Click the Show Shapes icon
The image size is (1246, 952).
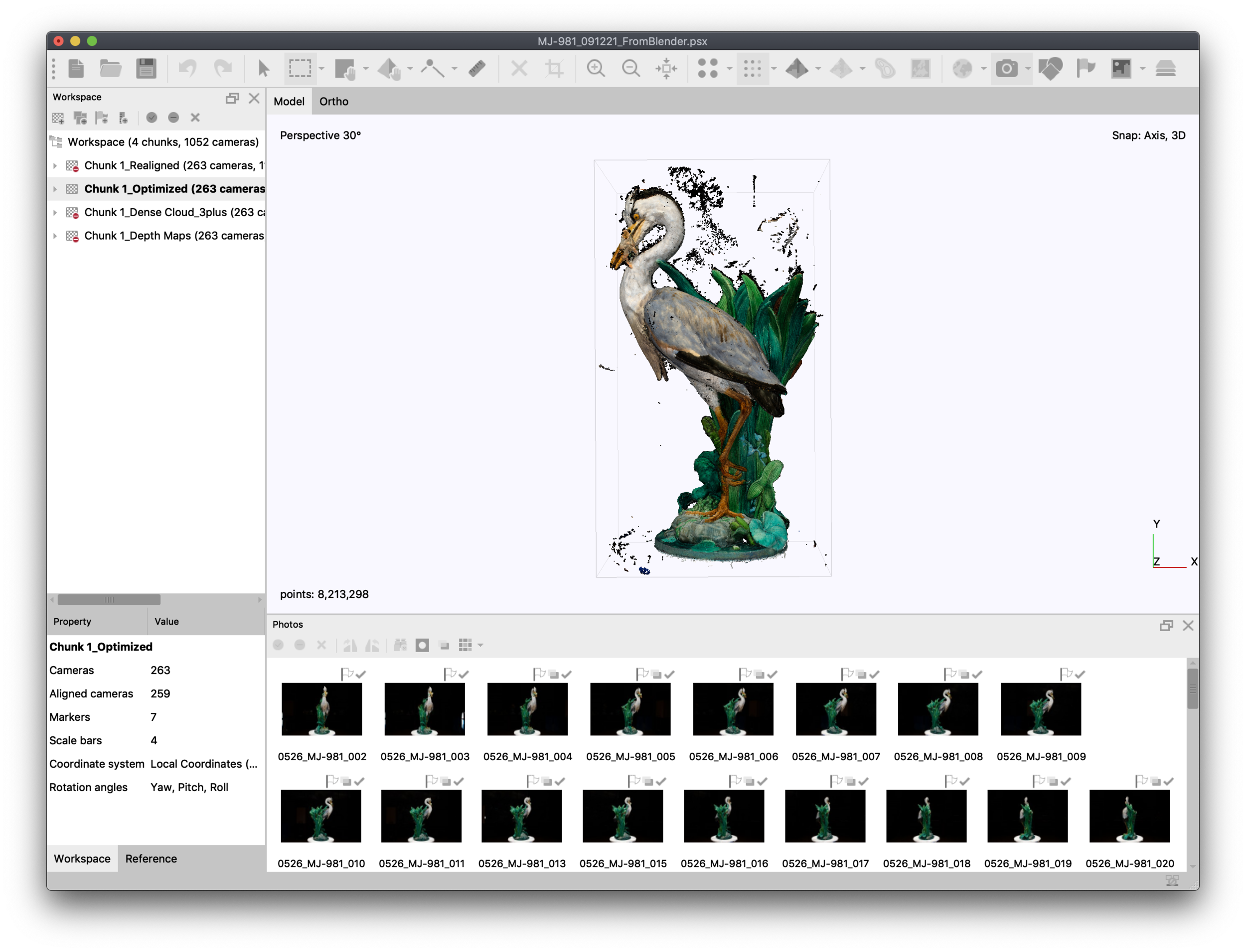pos(1050,69)
